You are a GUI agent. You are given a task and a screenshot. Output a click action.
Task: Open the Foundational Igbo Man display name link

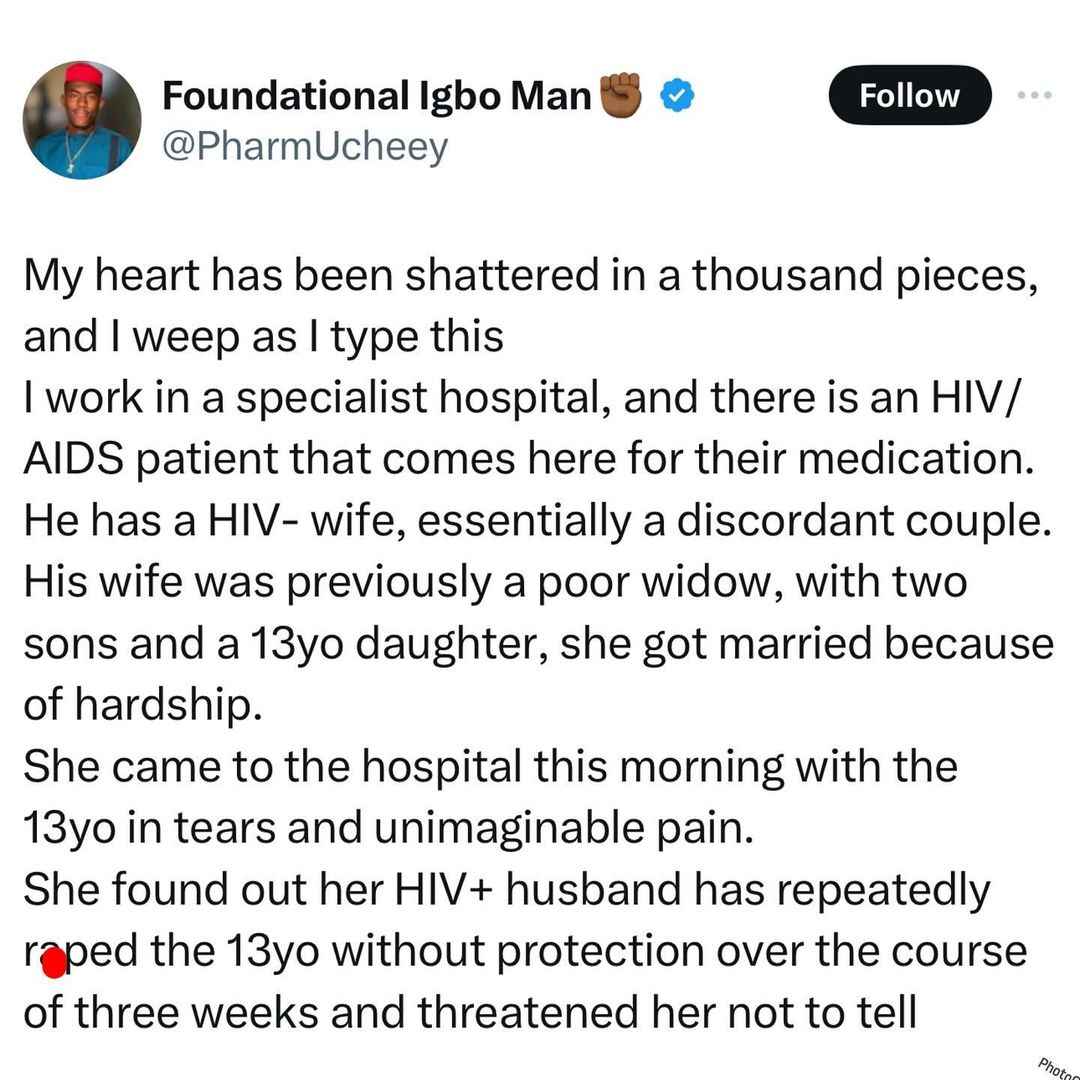click(377, 95)
